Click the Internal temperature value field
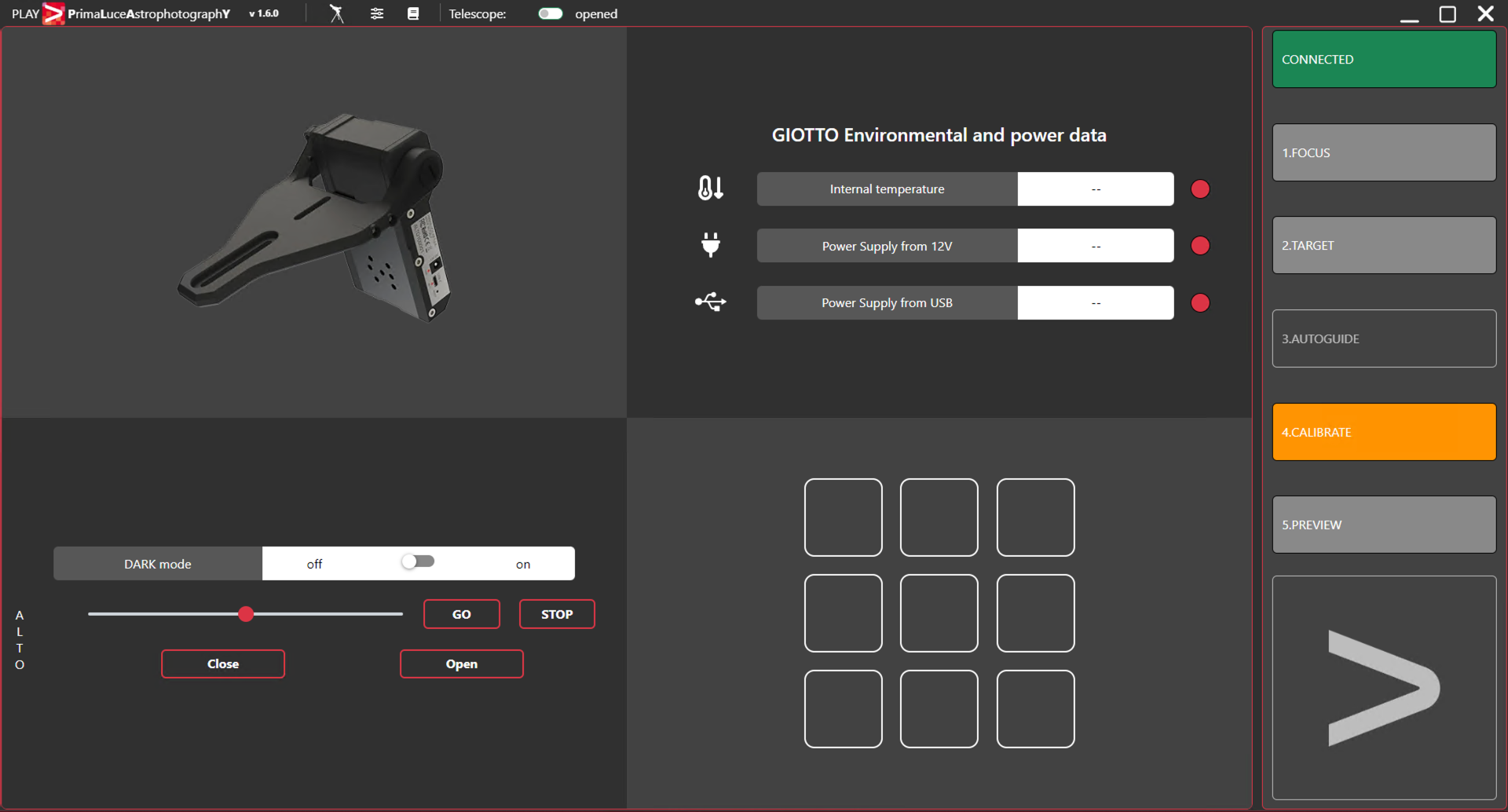 [x=1096, y=189]
